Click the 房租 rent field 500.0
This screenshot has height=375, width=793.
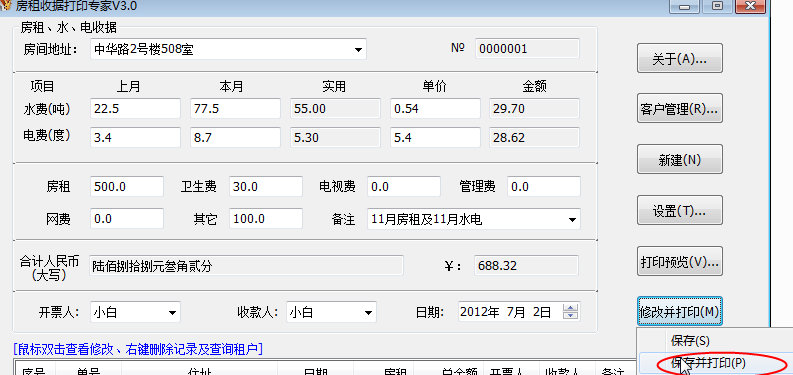[x=127, y=187]
